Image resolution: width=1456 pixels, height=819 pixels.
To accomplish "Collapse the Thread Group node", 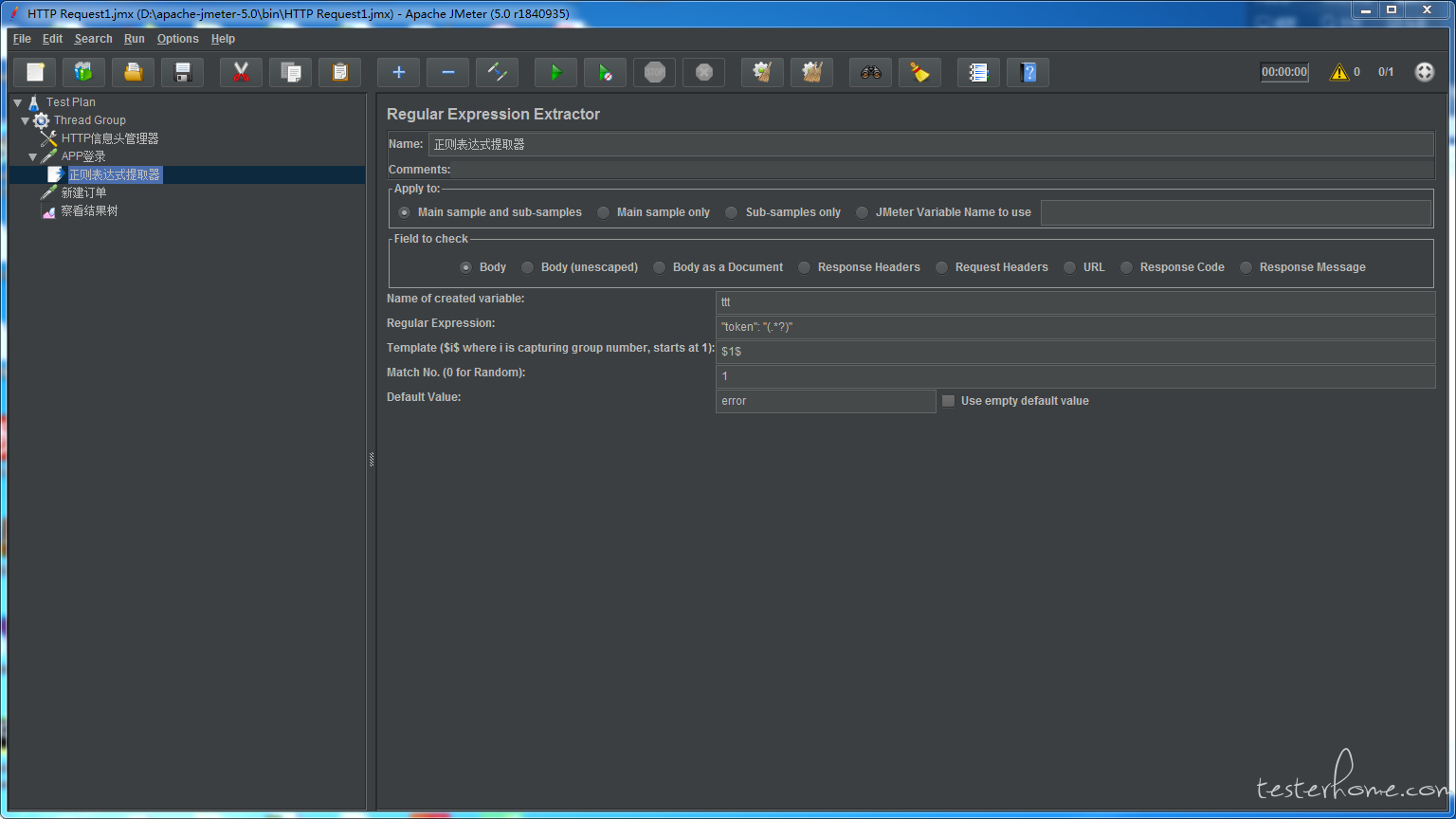I will pyautogui.click(x=26, y=120).
